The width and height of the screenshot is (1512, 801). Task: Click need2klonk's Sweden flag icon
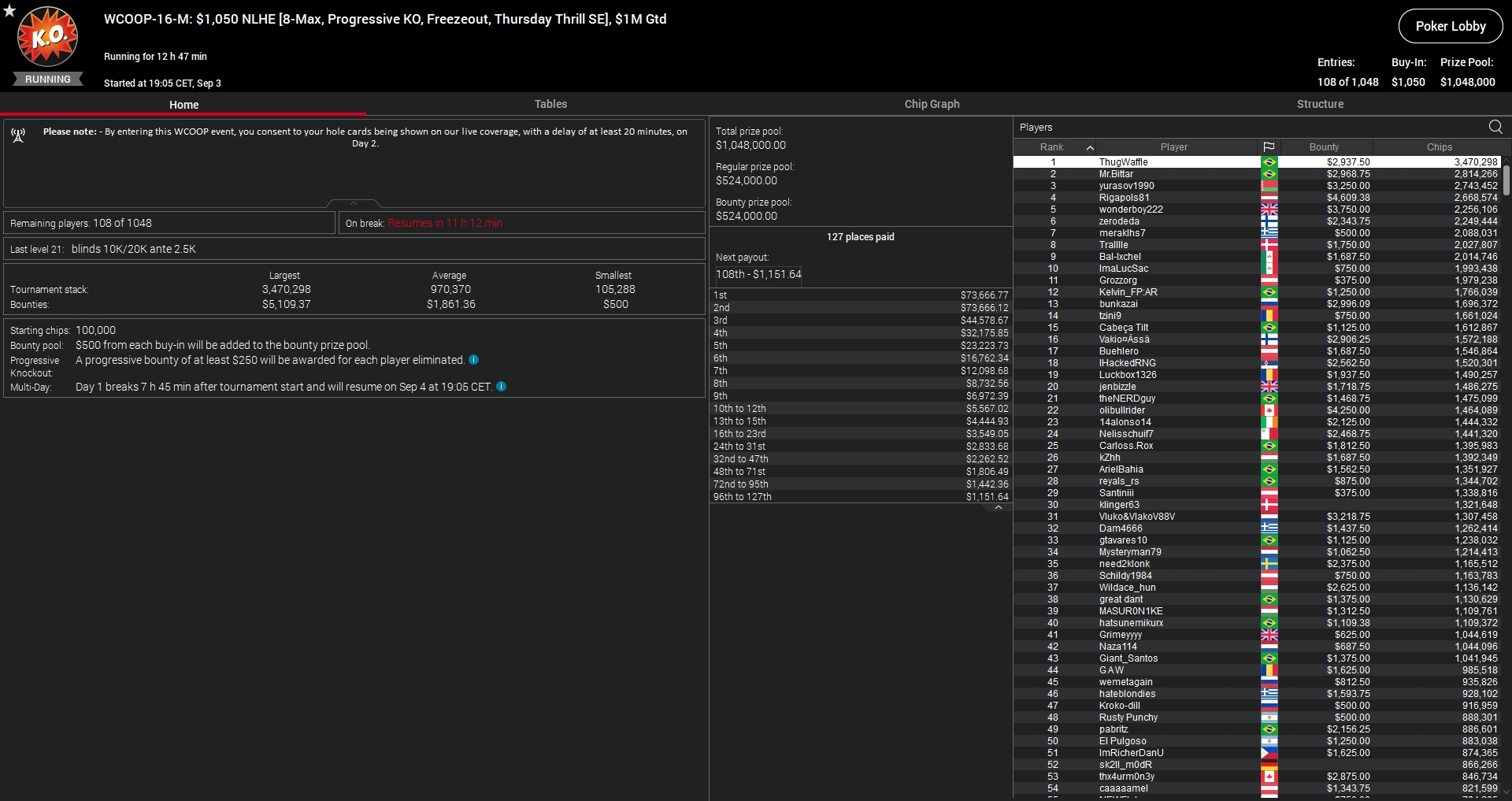coord(1269,564)
